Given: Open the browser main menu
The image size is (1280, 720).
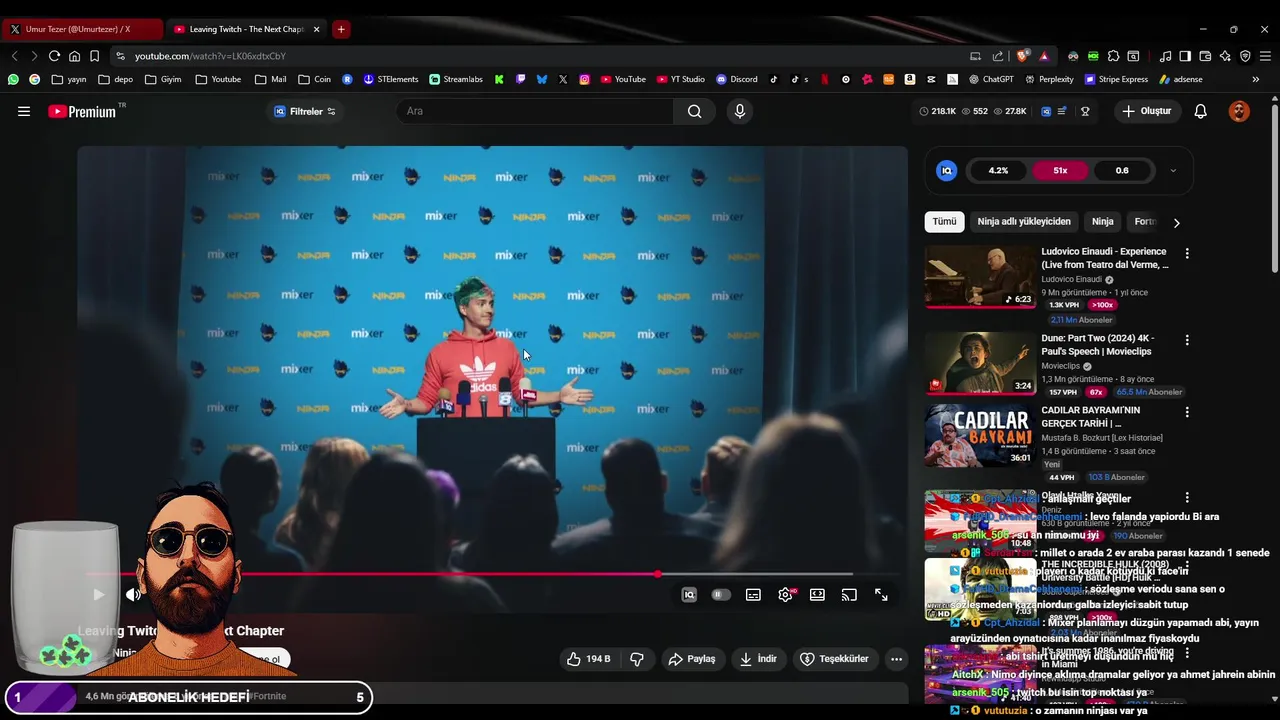Looking at the screenshot, I should click(1265, 56).
